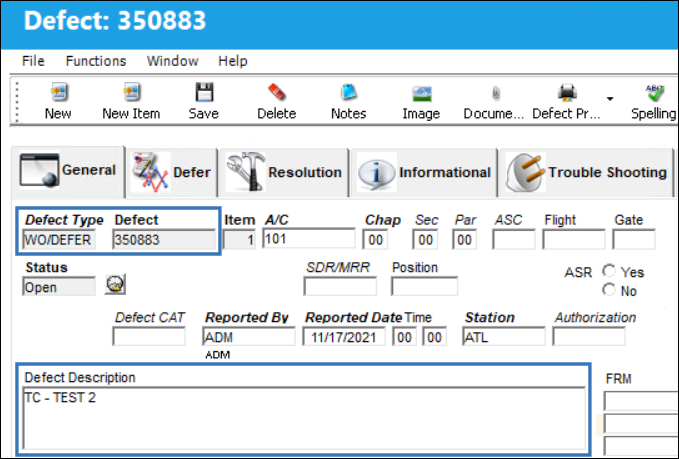Click the Defect CAT input field
679x459 pixels.
(149, 337)
